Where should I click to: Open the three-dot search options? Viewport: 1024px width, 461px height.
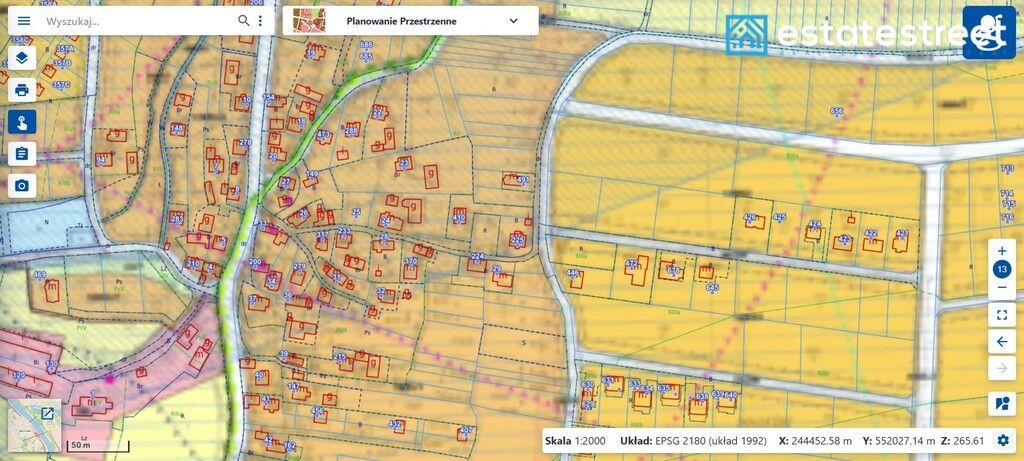260,21
